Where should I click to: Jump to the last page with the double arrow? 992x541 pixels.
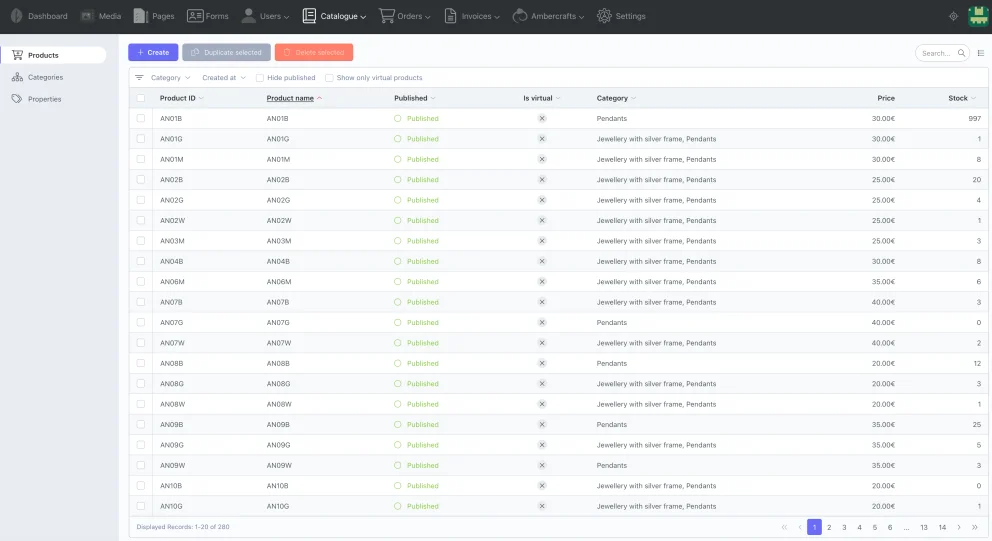(975, 527)
